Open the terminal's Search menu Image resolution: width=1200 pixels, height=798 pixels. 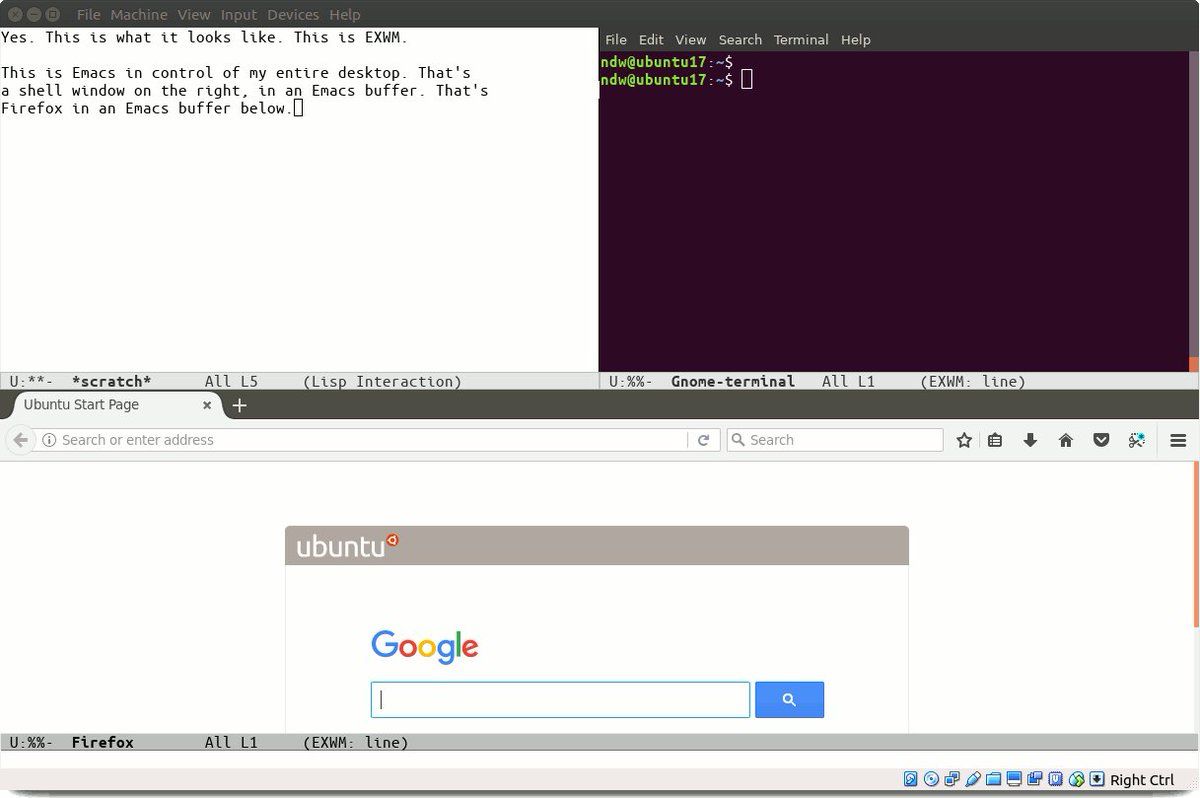[740, 40]
